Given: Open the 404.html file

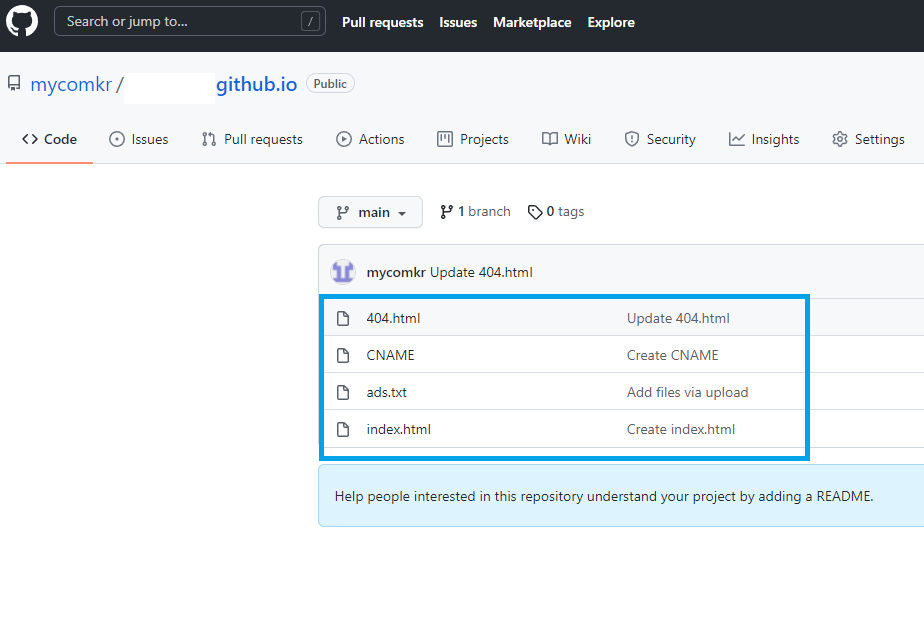Looking at the screenshot, I should [x=393, y=318].
